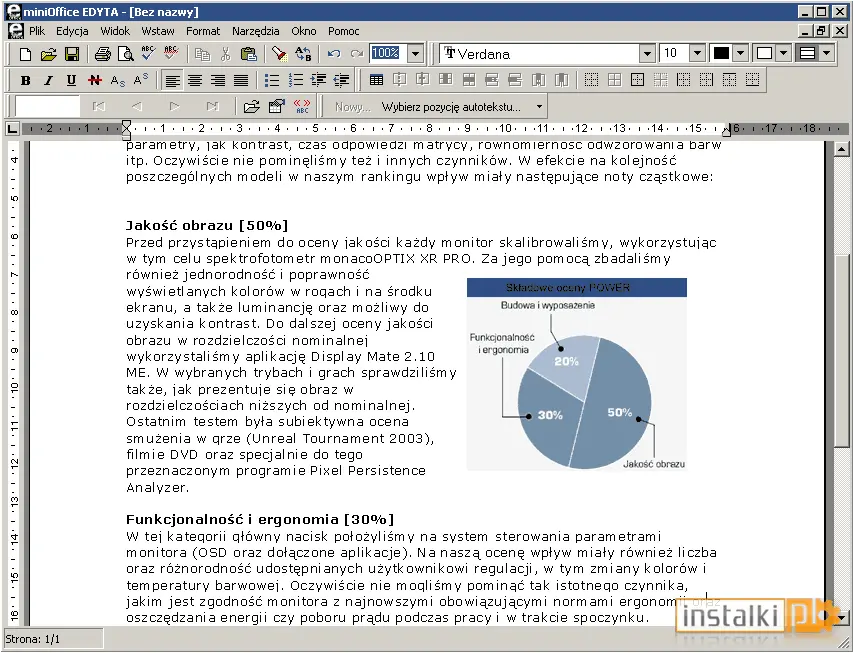Center the paragraph text

[x=195, y=81]
